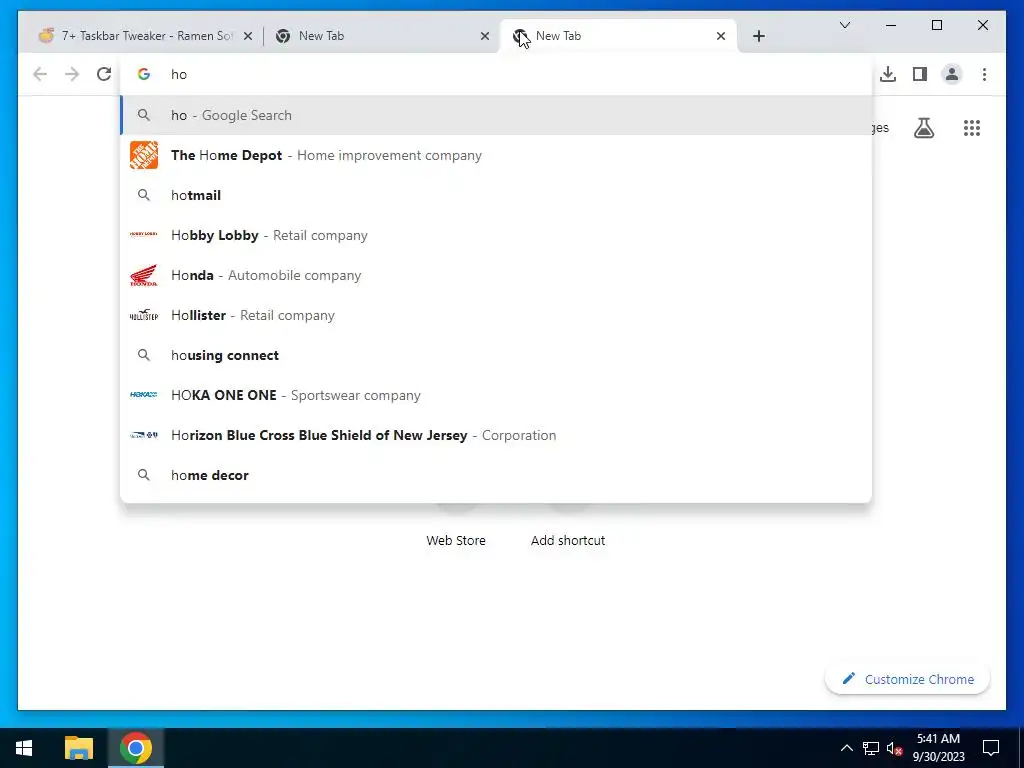This screenshot has height=768, width=1024.
Task: Open the taskbar clock and date
Action: coord(938,748)
